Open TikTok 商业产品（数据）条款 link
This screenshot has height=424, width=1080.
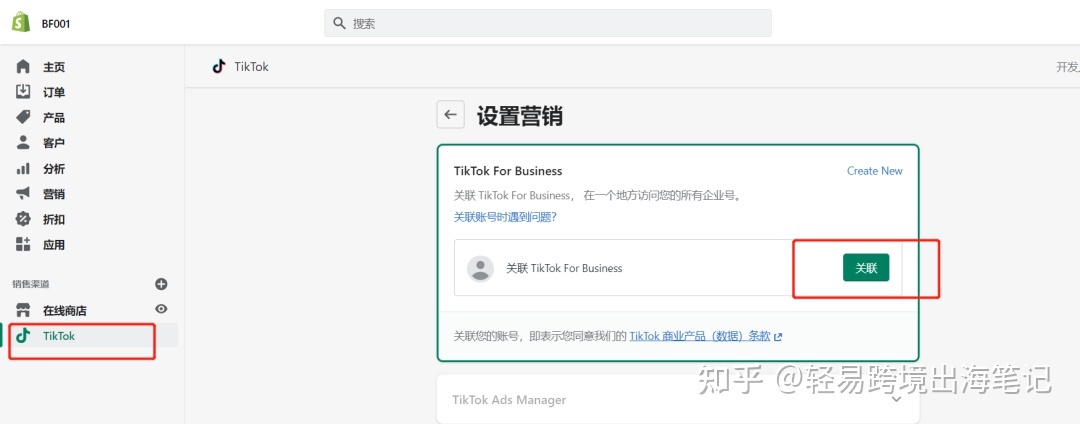(x=700, y=336)
